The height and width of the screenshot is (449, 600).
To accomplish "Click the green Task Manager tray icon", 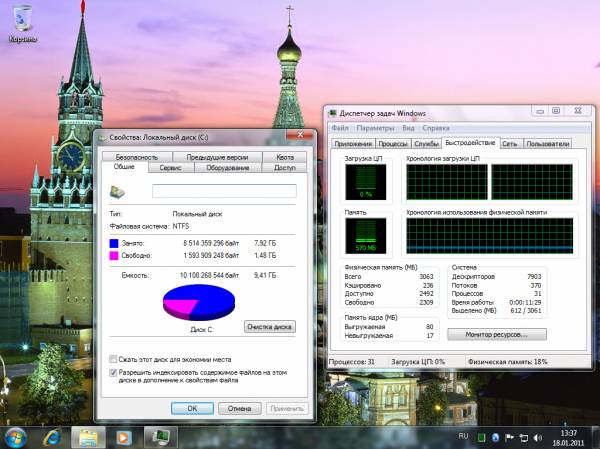I will click(x=481, y=438).
